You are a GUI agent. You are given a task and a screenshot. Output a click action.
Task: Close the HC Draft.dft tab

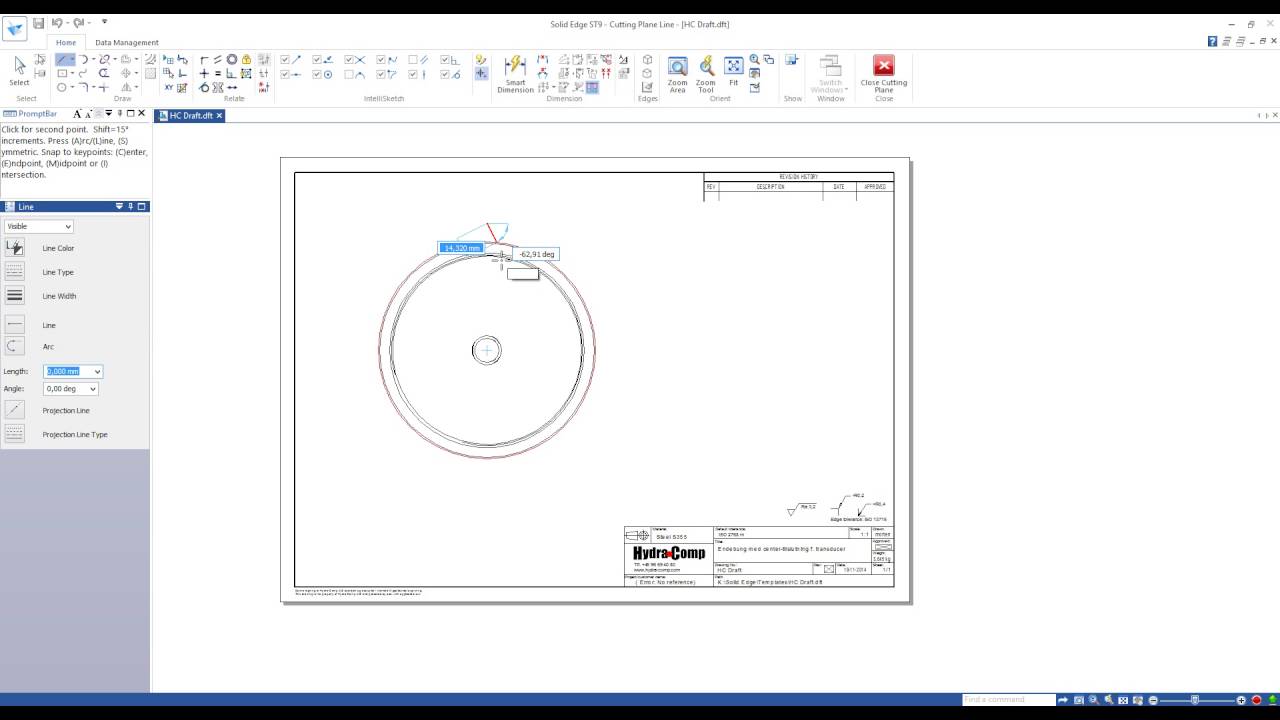(x=219, y=115)
